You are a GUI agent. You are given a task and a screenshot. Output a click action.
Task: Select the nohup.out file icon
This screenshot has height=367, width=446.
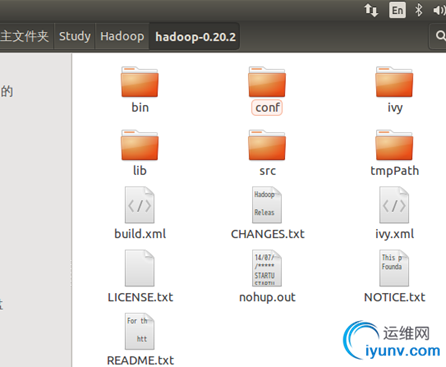pos(267,268)
